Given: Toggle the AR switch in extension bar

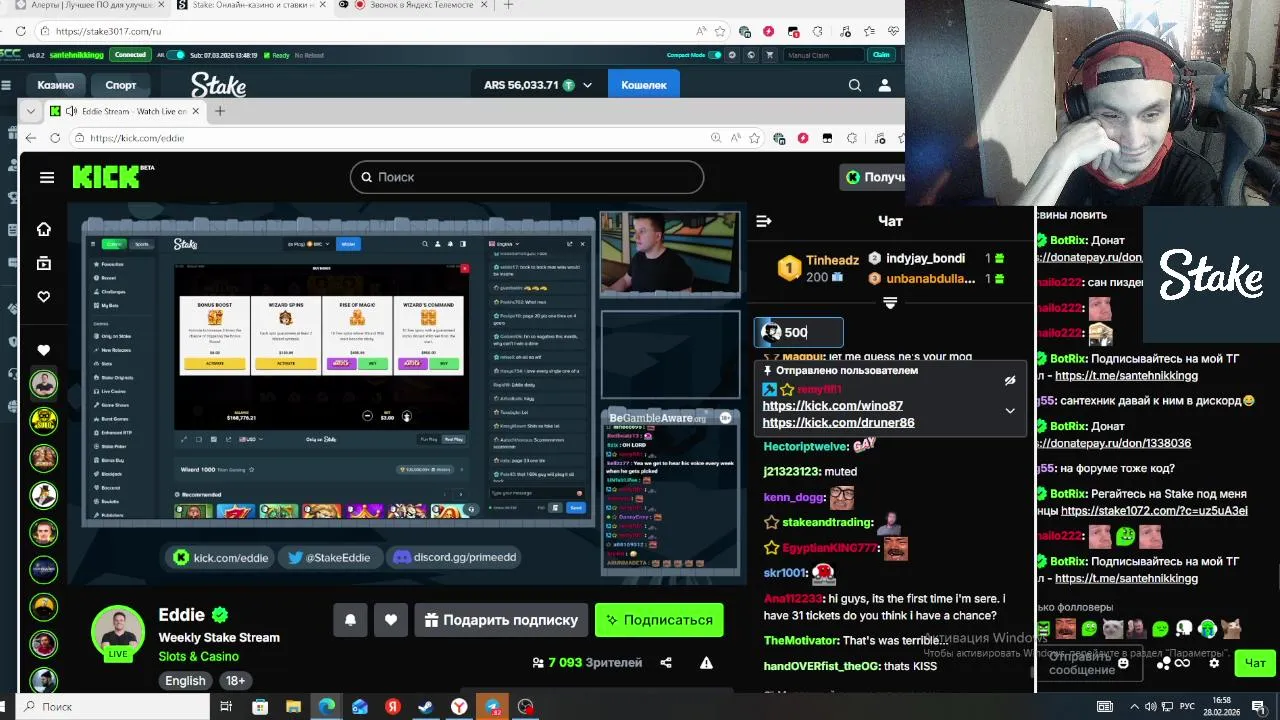Looking at the screenshot, I should pos(176,55).
